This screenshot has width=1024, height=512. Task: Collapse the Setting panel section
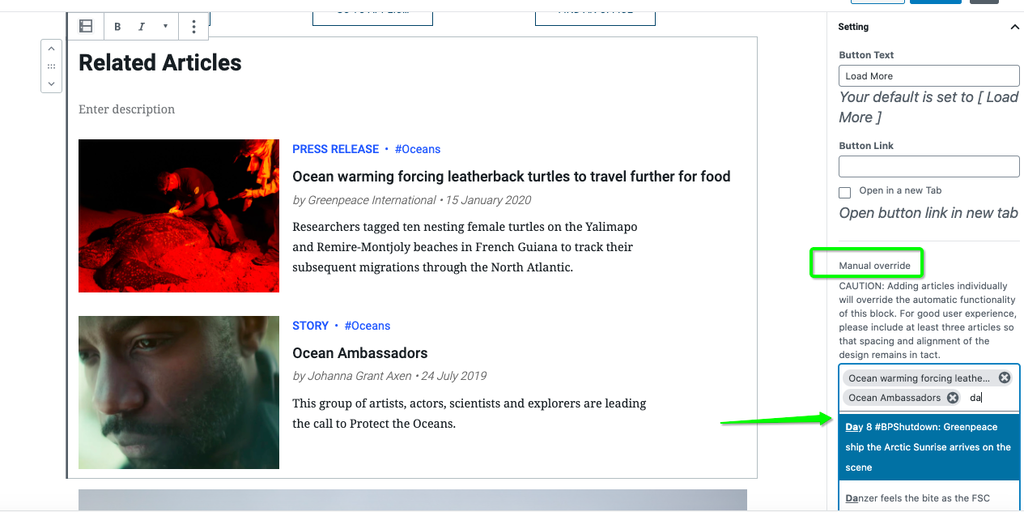(x=1014, y=27)
